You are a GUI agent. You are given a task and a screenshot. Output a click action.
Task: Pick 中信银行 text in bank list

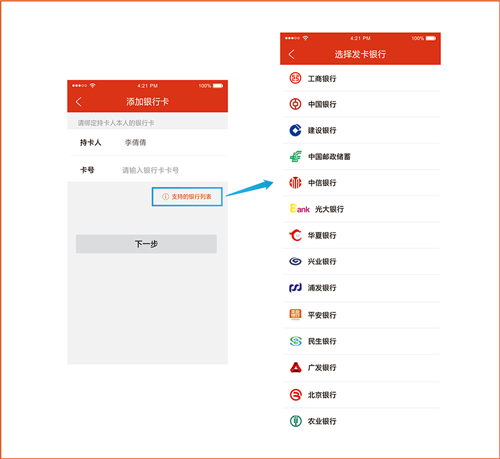pos(322,183)
